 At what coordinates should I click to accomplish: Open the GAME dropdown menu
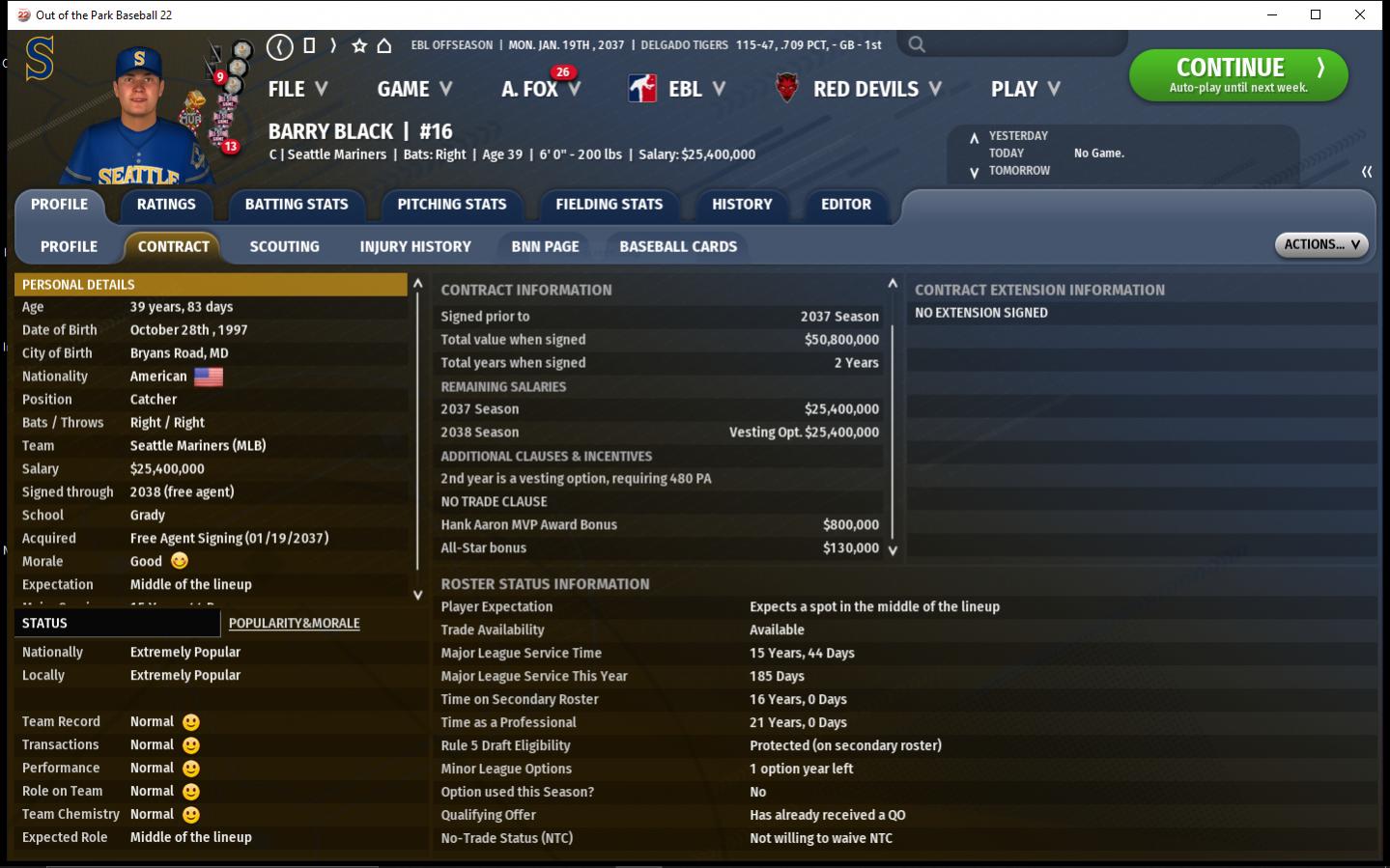[414, 89]
